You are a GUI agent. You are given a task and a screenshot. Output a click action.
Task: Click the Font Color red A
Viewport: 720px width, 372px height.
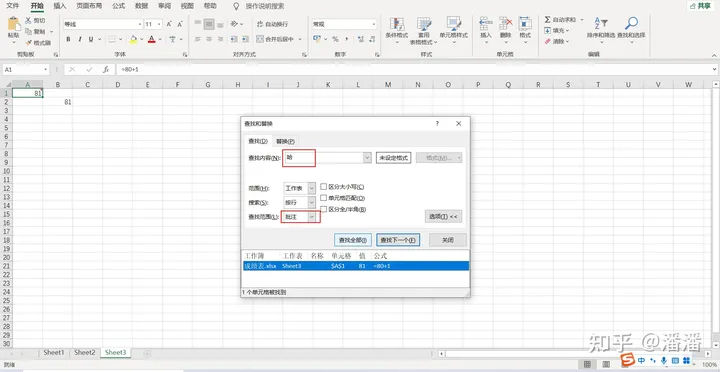click(152, 39)
